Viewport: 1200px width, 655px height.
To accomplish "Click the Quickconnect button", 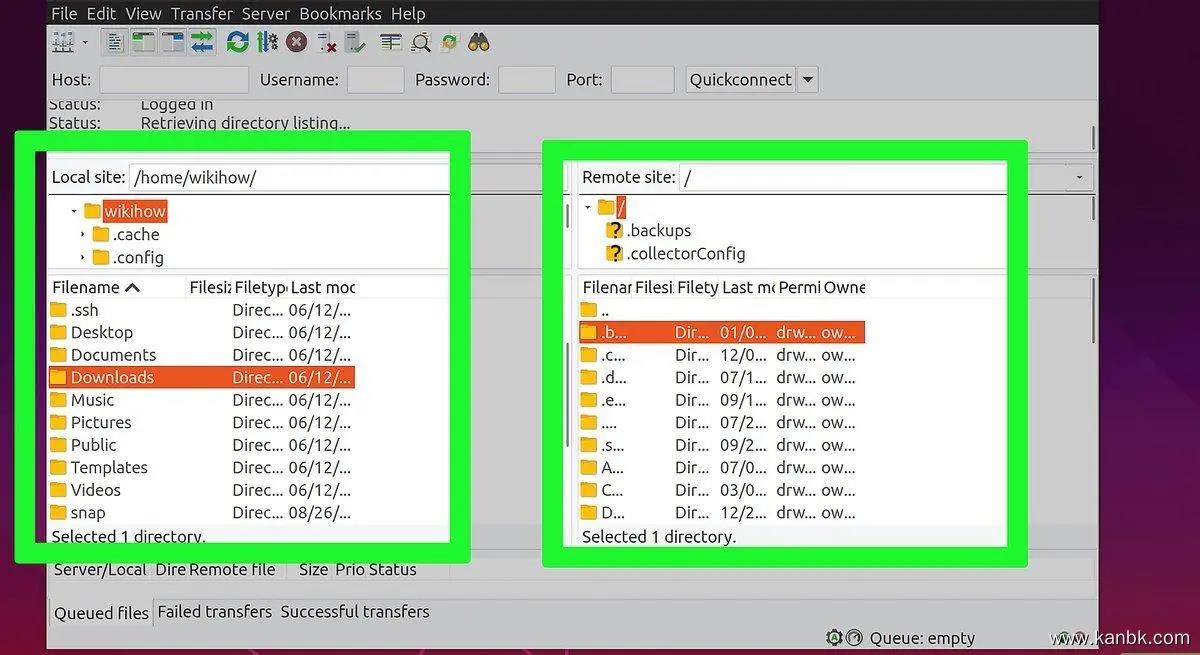I will coord(740,80).
